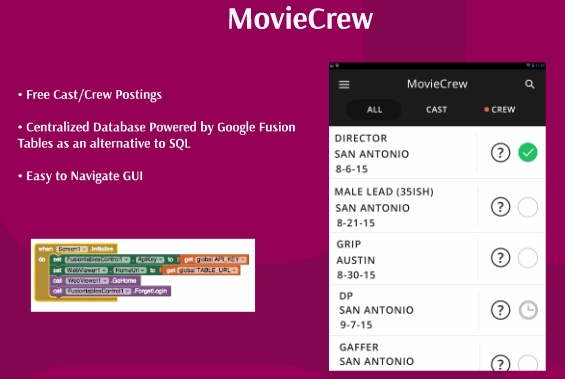Open the ApiKey property dropdown in blocks
Screen dimensions: 565x379
150,259
